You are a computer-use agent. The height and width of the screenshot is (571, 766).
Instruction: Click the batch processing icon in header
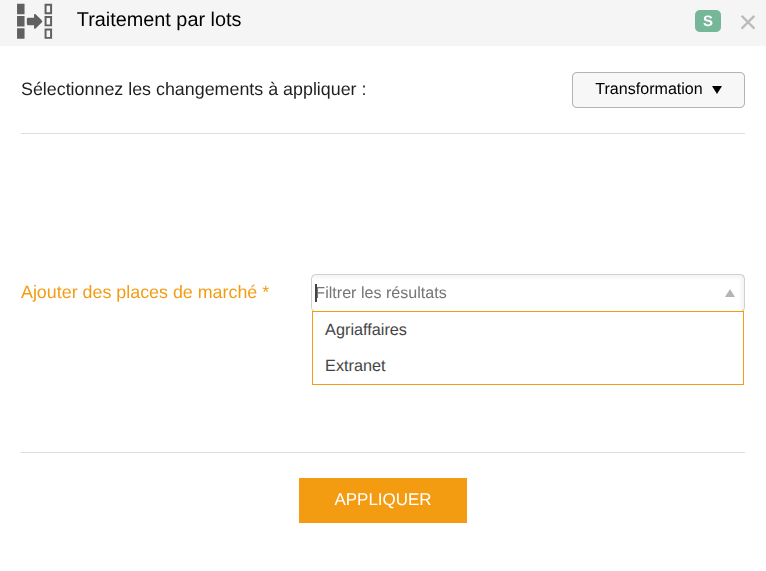pos(34,21)
